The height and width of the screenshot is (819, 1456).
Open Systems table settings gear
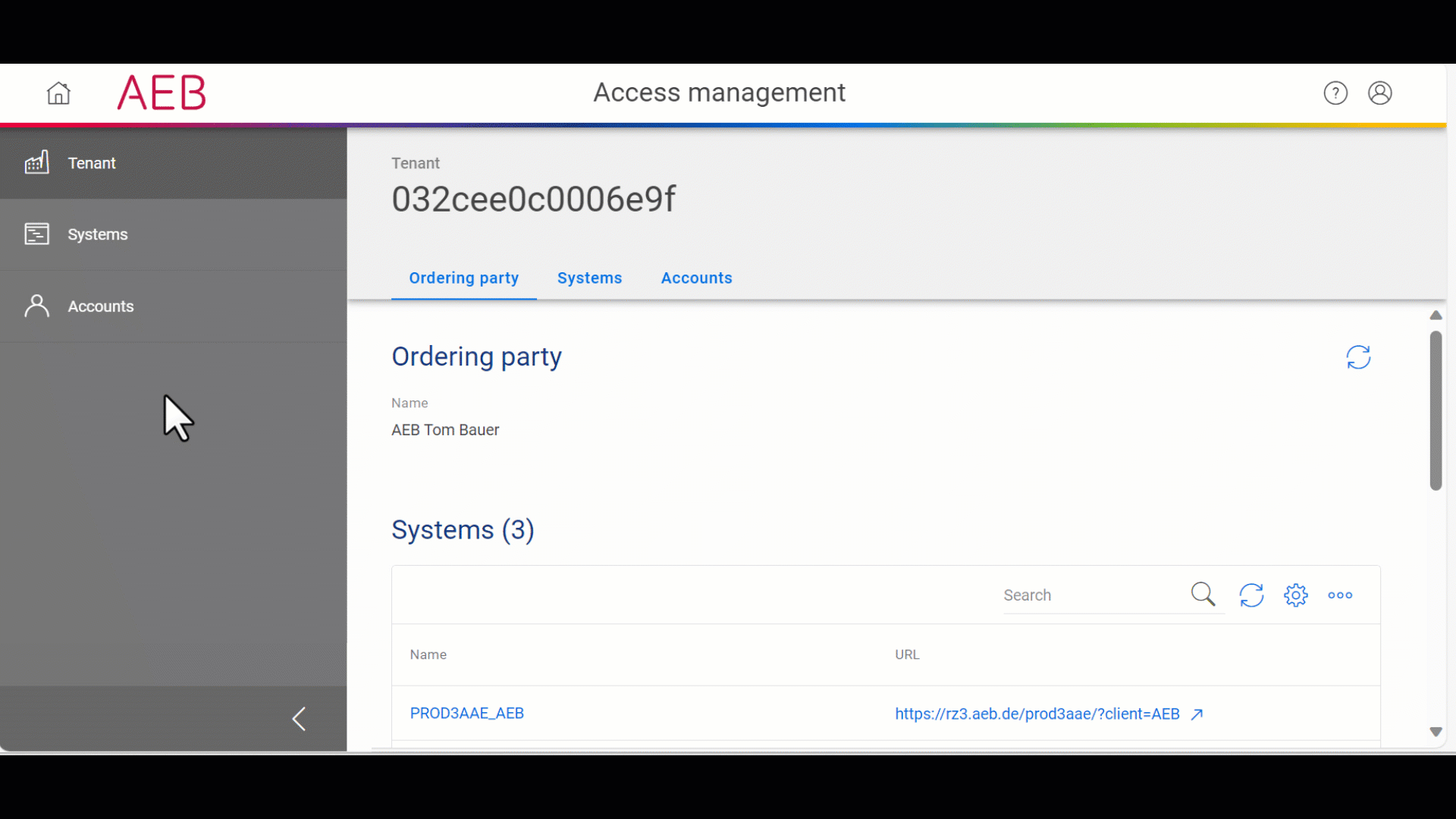tap(1296, 595)
